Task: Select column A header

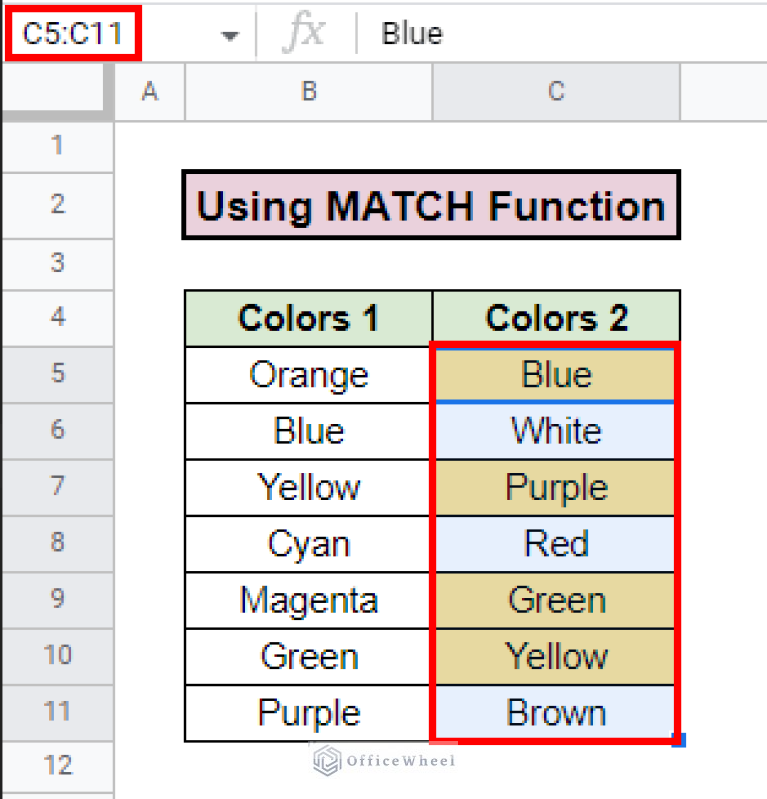Action: click(150, 92)
